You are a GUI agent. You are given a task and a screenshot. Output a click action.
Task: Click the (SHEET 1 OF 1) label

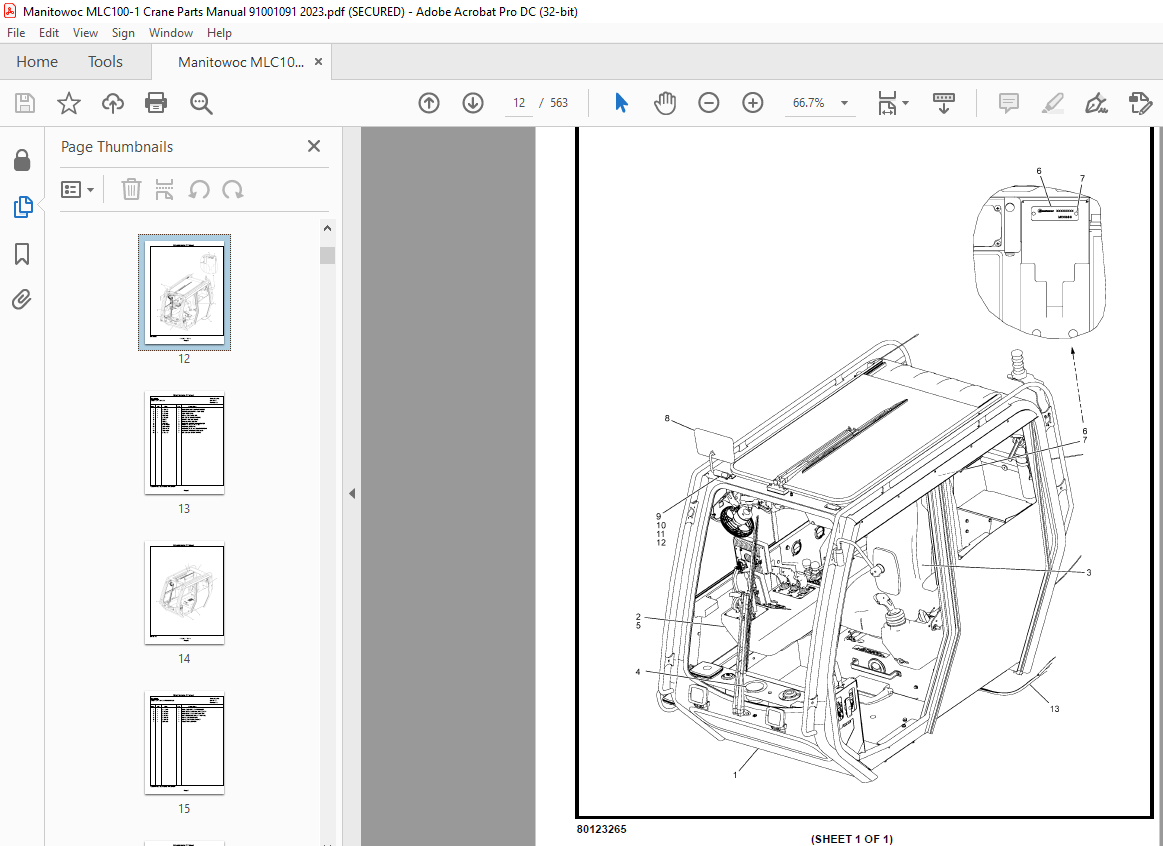point(851,839)
